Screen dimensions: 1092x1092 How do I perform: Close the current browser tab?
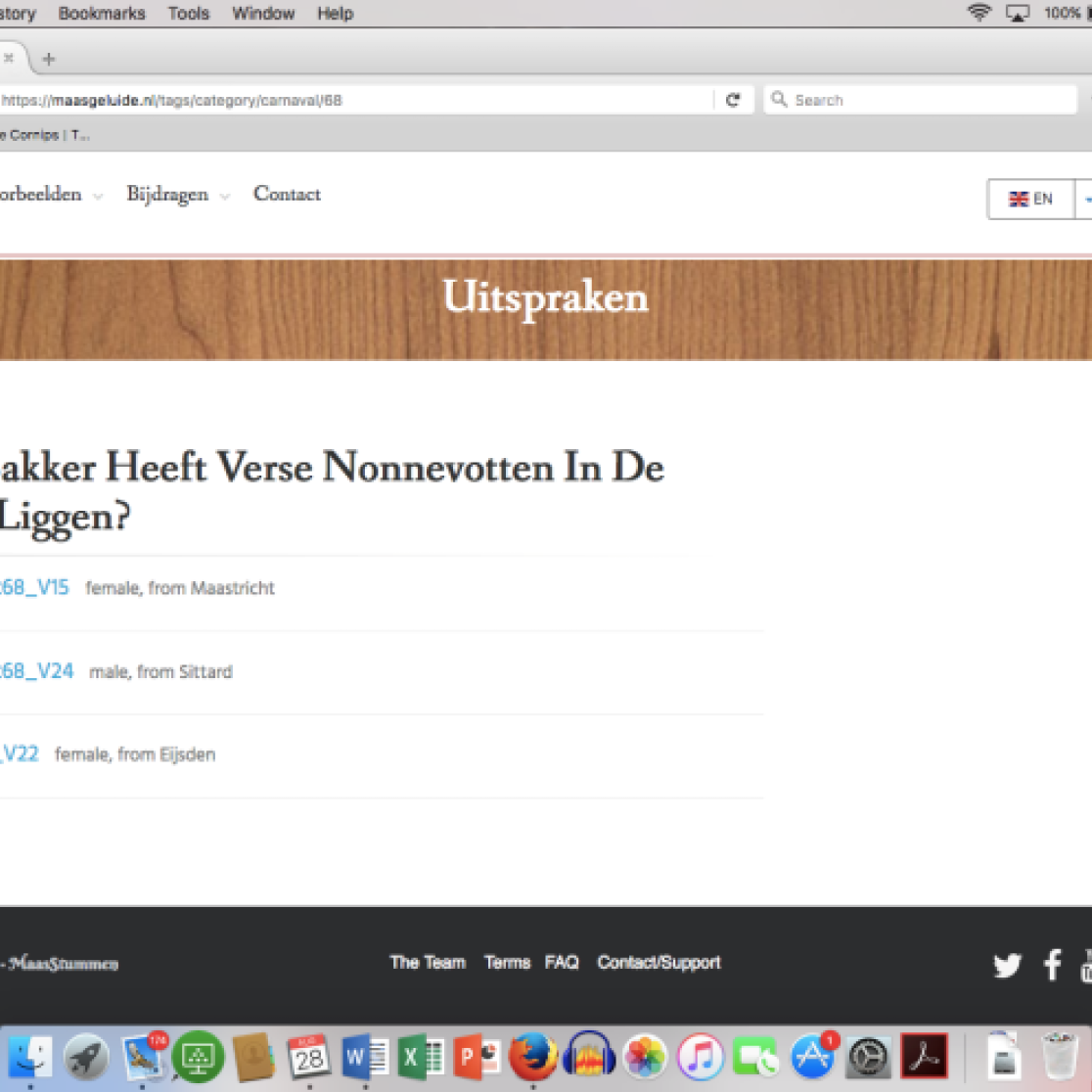click(x=9, y=59)
